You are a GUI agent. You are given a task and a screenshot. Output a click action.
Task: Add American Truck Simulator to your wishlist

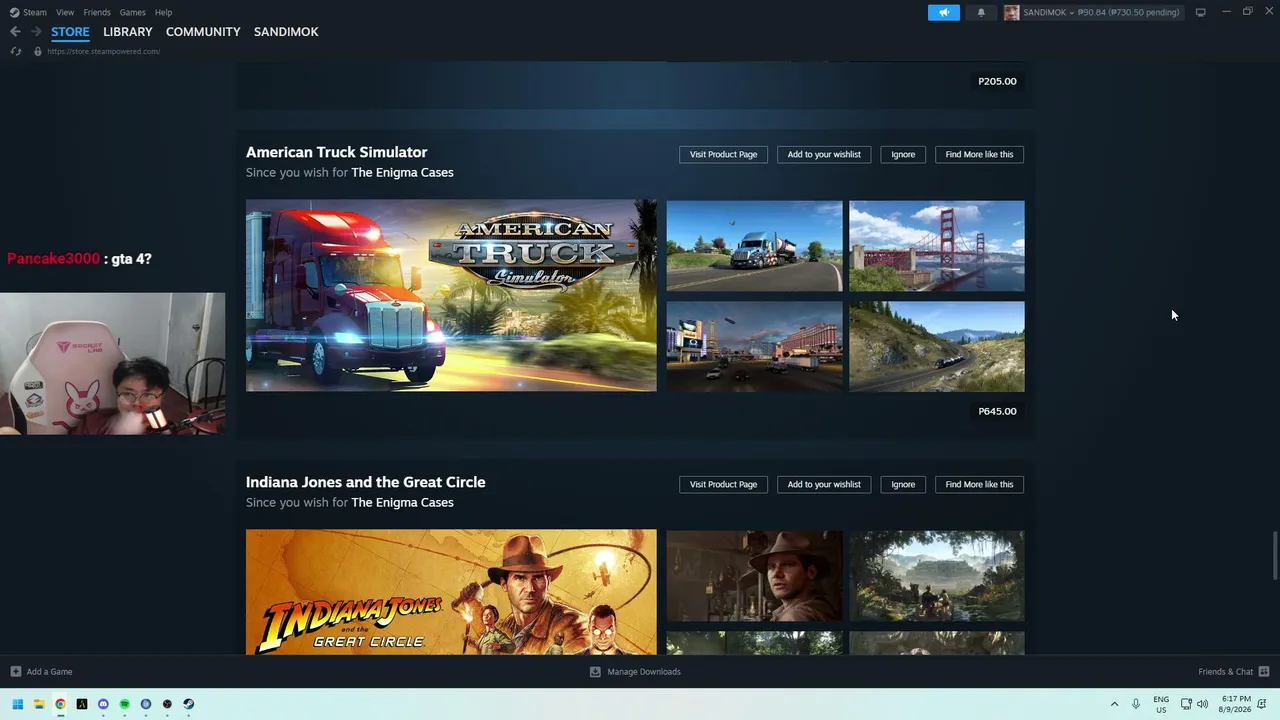point(824,154)
